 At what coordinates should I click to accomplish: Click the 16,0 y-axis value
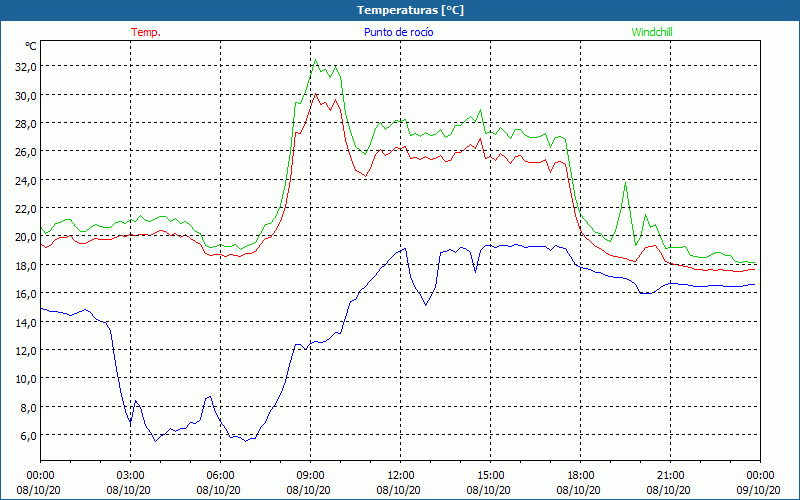(x=26, y=294)
